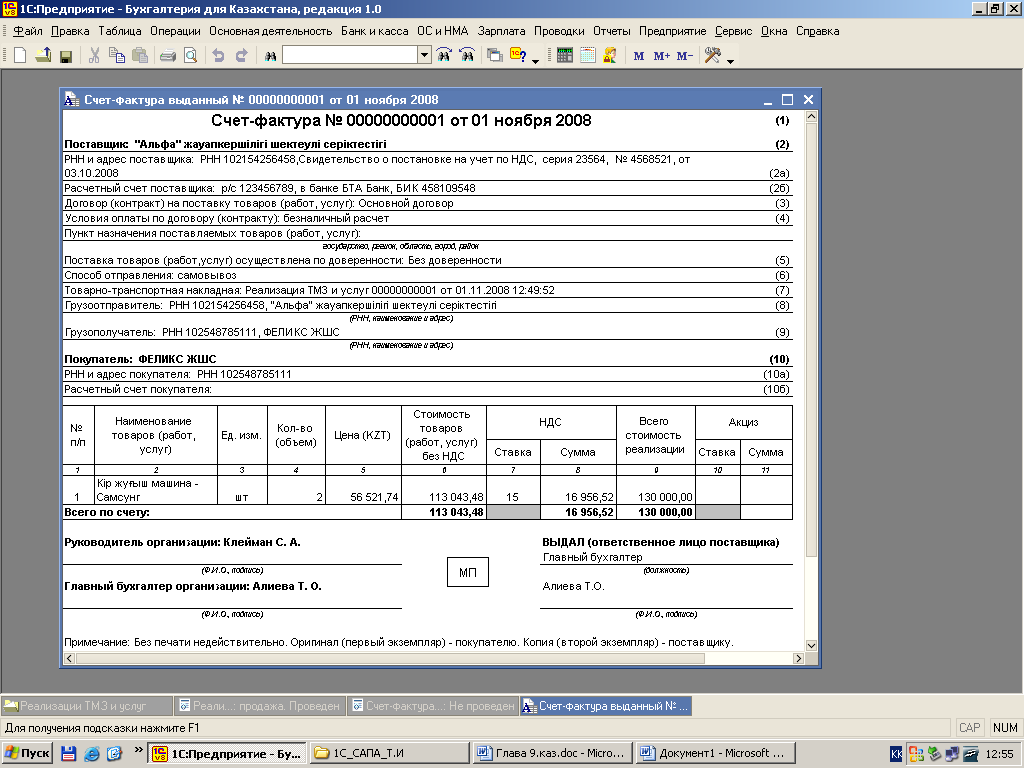Screen dimensions: 1024x768
Task: Open Windows Пуск start button
Action: coord(27,753)
